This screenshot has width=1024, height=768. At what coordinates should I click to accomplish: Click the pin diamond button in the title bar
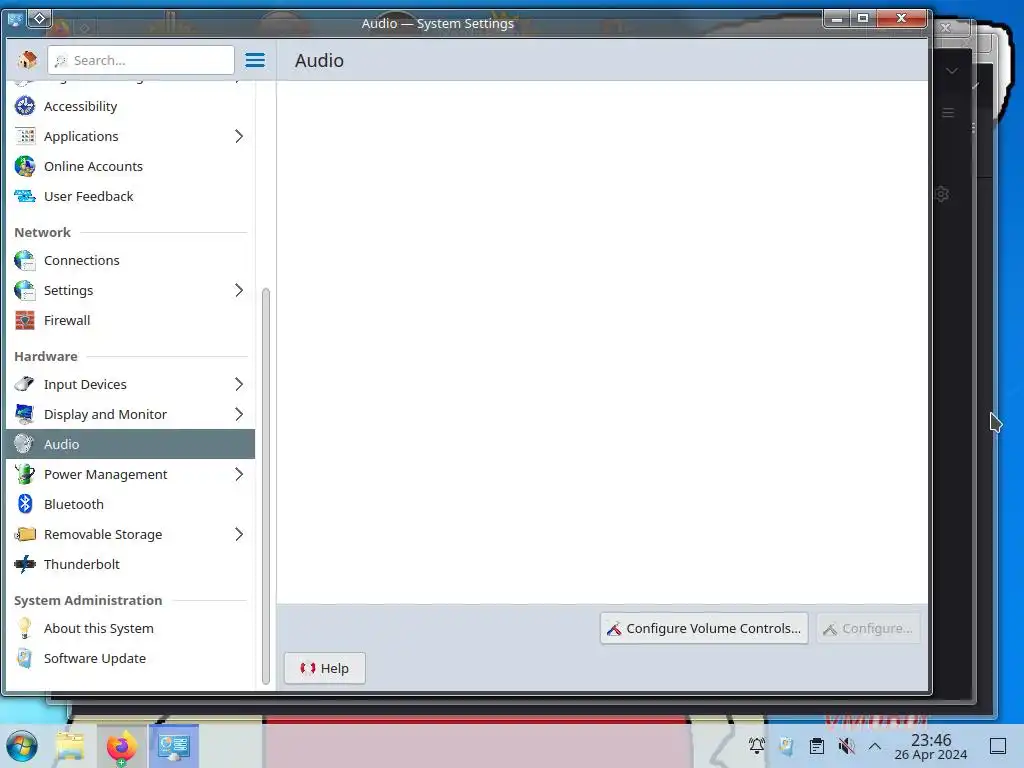[39, 19]
